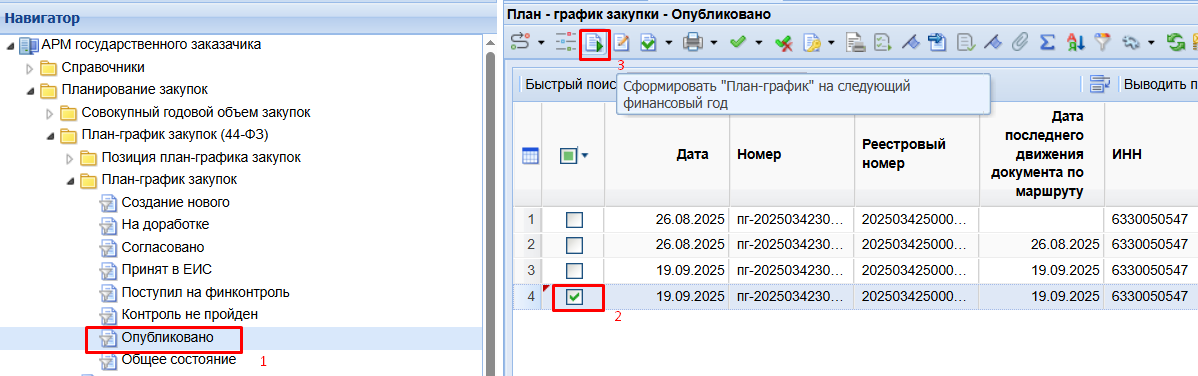The image size is (1198, 376).
Task: Select row number 4 cell
Action: 528,297
